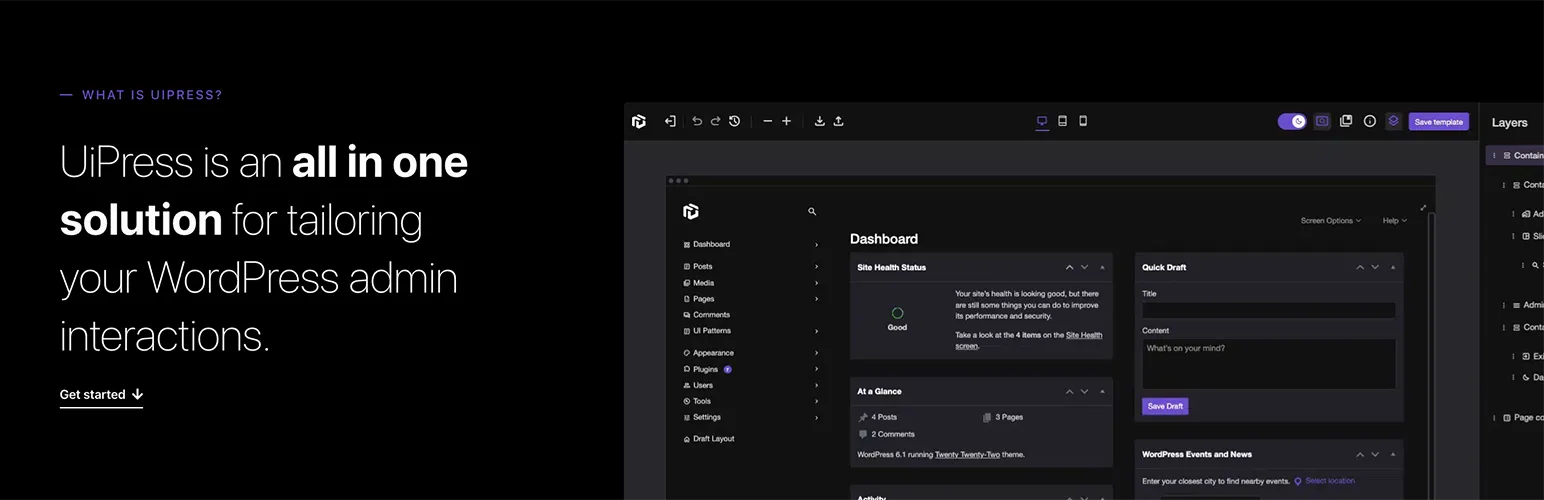Move Quick Draft widget up
1544x500 pixels.
click(x=1359, y=267)
